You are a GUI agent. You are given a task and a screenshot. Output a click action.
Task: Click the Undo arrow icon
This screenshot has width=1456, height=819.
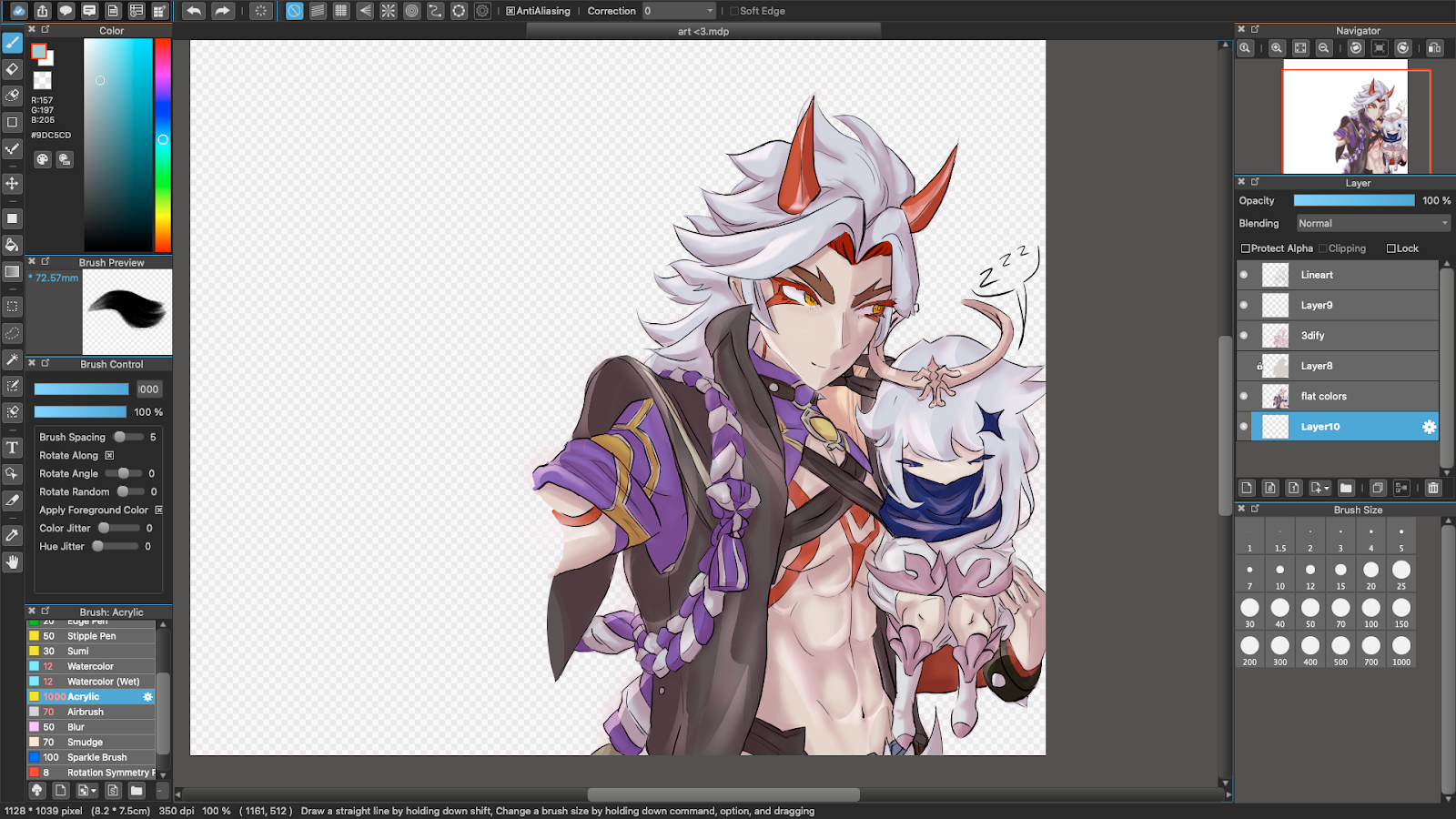point(195,11)
